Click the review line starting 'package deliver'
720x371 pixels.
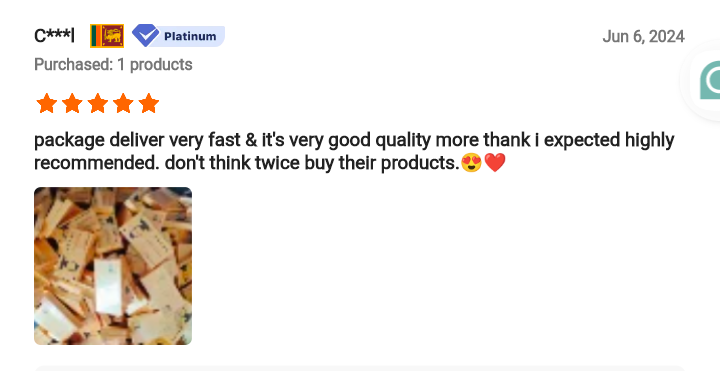pos(354,140)
